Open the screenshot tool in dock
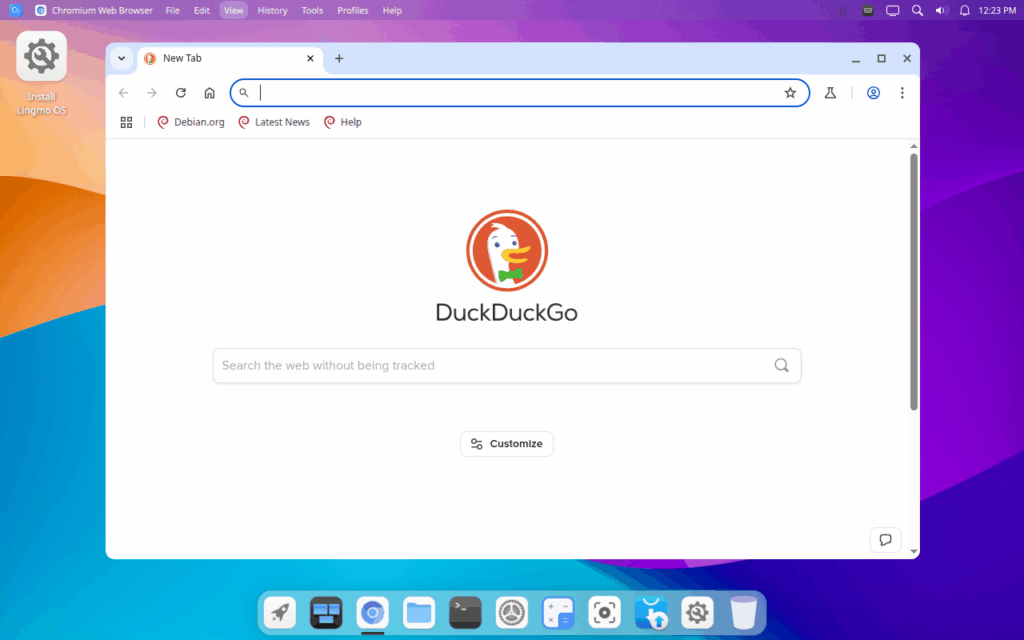Viewport: 1024px width, 640px height. click(x=604, y=612)
